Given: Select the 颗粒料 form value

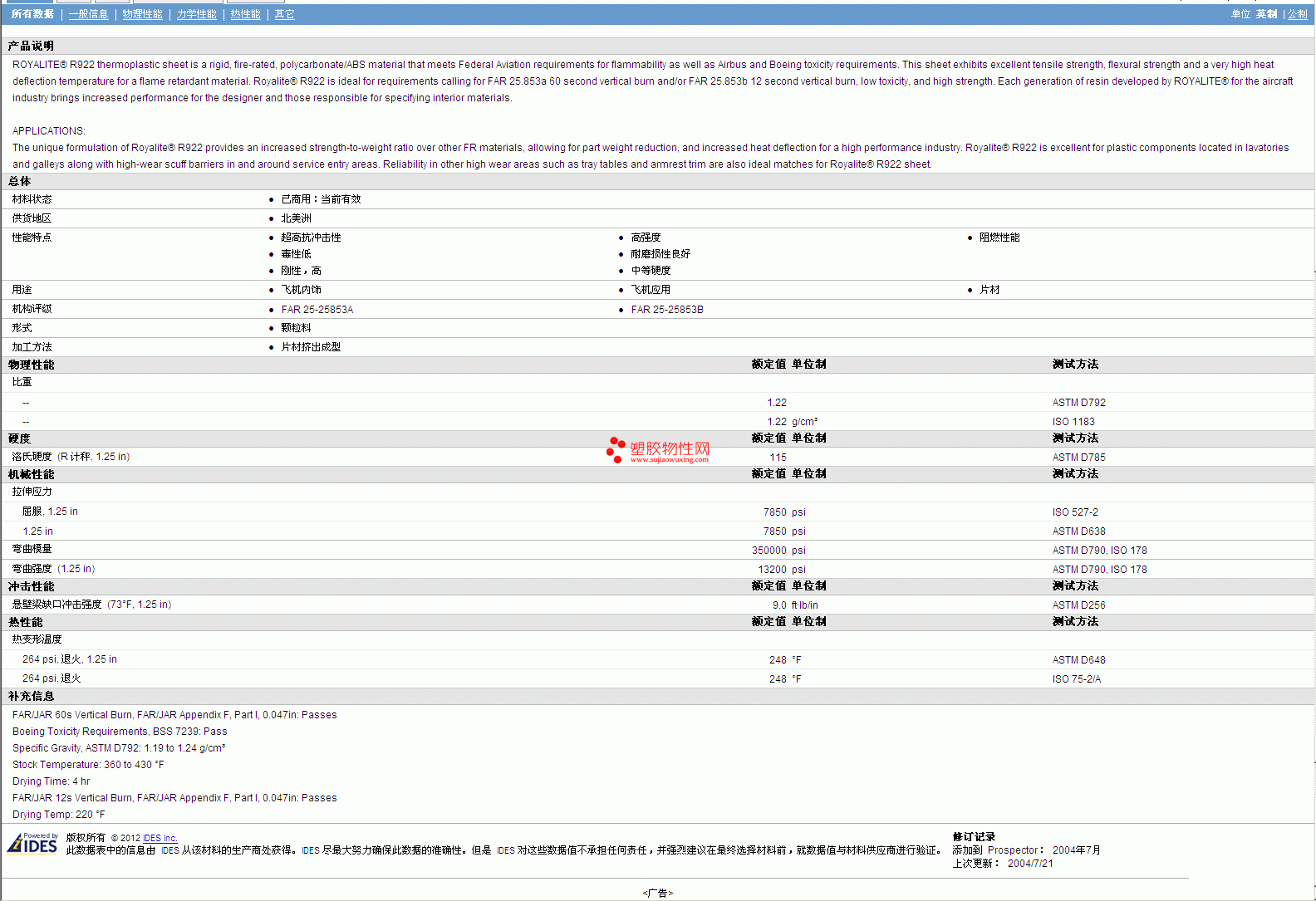Looking at the screenshot, I should 296,328.
